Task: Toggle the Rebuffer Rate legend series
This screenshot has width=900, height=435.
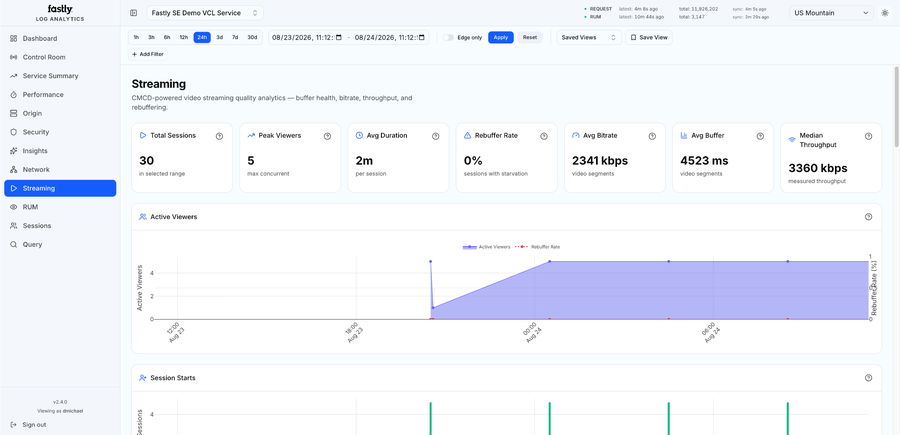Action: pos(537,247)
